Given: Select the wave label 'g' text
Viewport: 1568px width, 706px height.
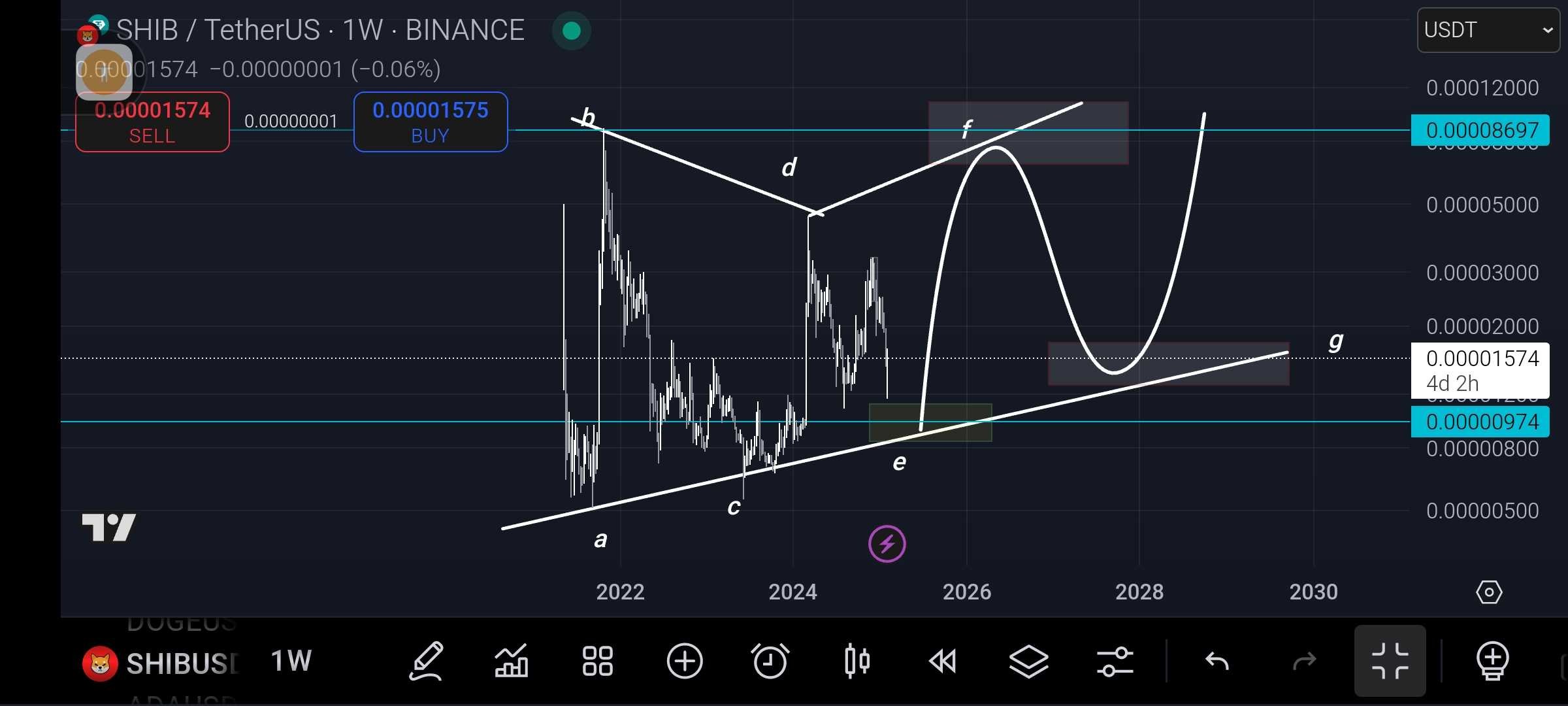Looking at the screenshot, I should pyautogui.click(x=1336, y=341).
